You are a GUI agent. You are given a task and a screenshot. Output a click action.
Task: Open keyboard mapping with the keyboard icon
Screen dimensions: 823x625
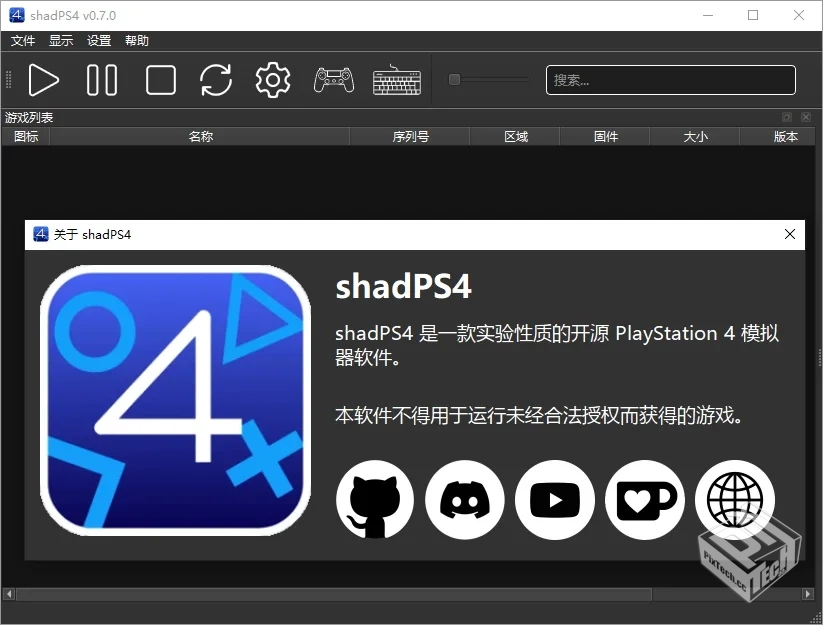tap(396, 80)
